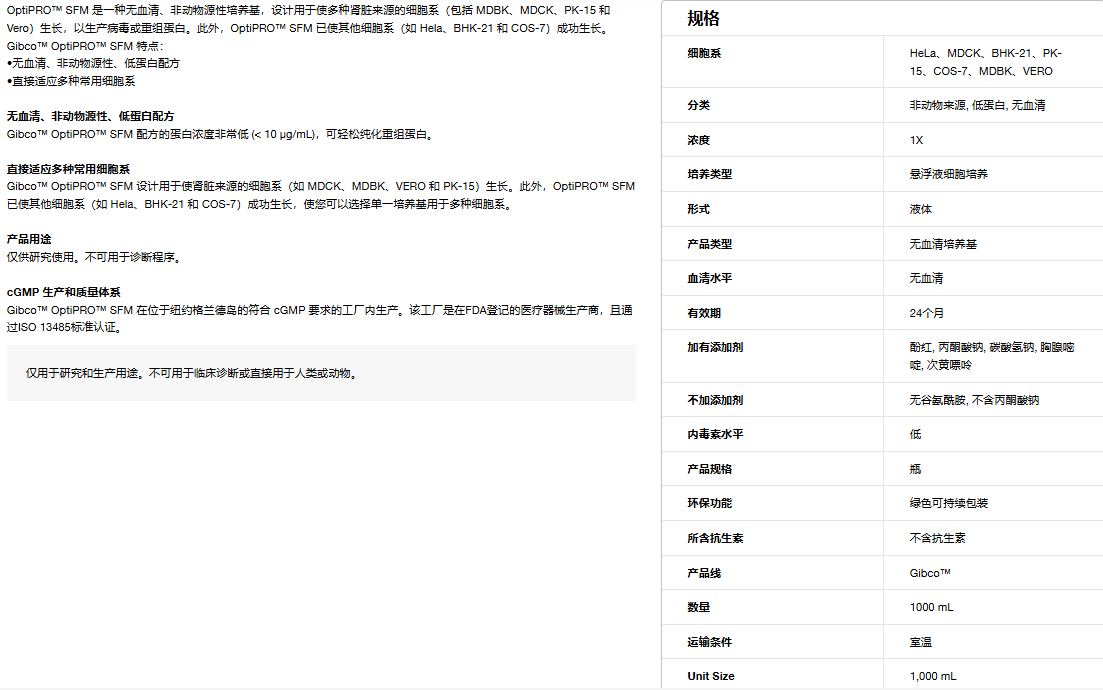Select the 加有添加剂 label
The height and width of the screenshot is (690, 1103).
tap(715, 347)
